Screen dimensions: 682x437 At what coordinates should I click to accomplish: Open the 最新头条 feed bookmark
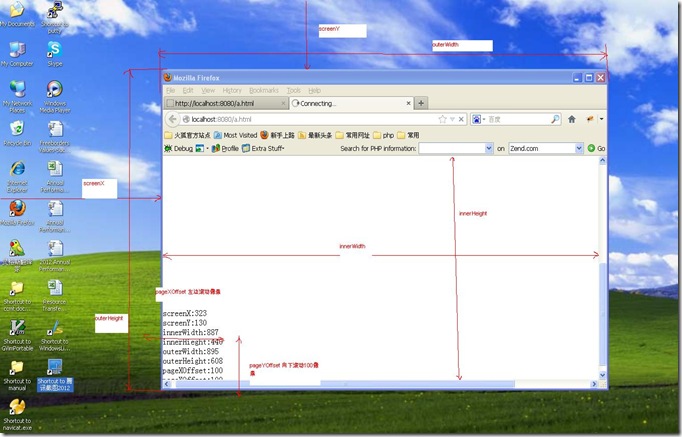(315, 135)
